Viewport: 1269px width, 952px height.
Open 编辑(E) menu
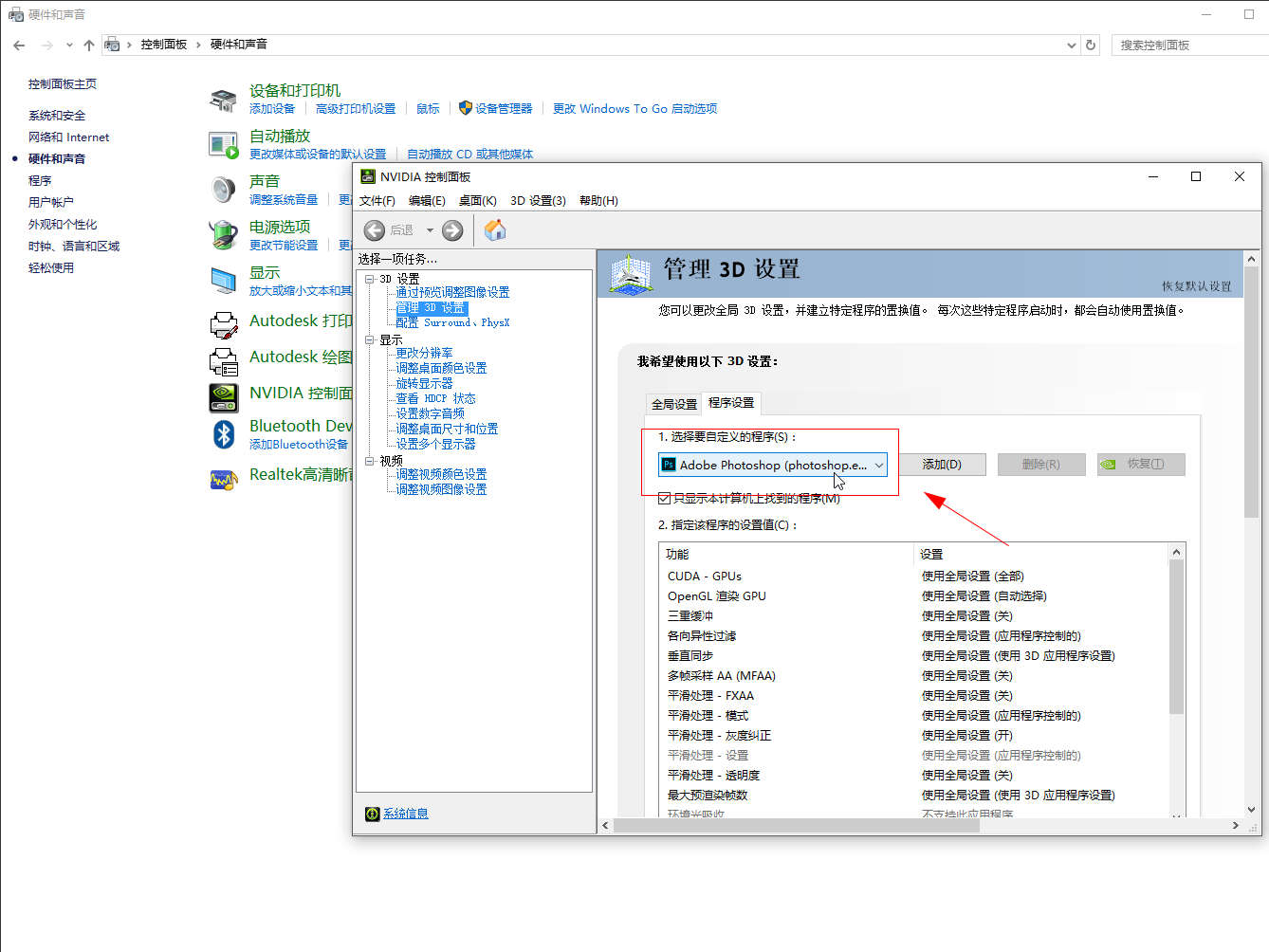(427, 201)
